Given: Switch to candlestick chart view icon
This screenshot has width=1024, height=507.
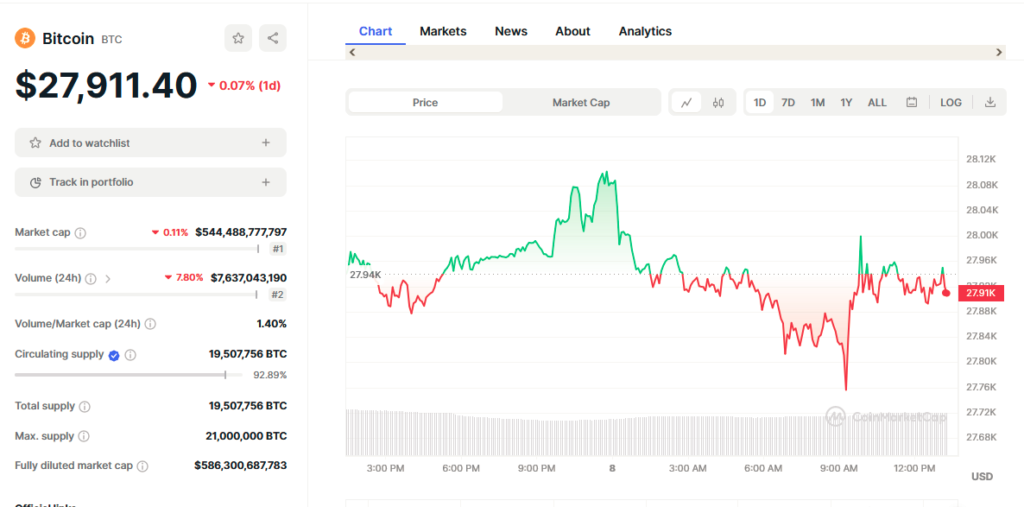Looking at the screenshot, I should point(718,103).
